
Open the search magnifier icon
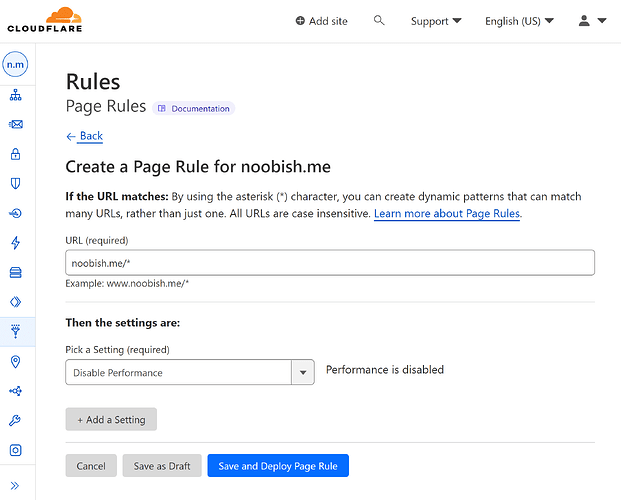coord(379,20)
